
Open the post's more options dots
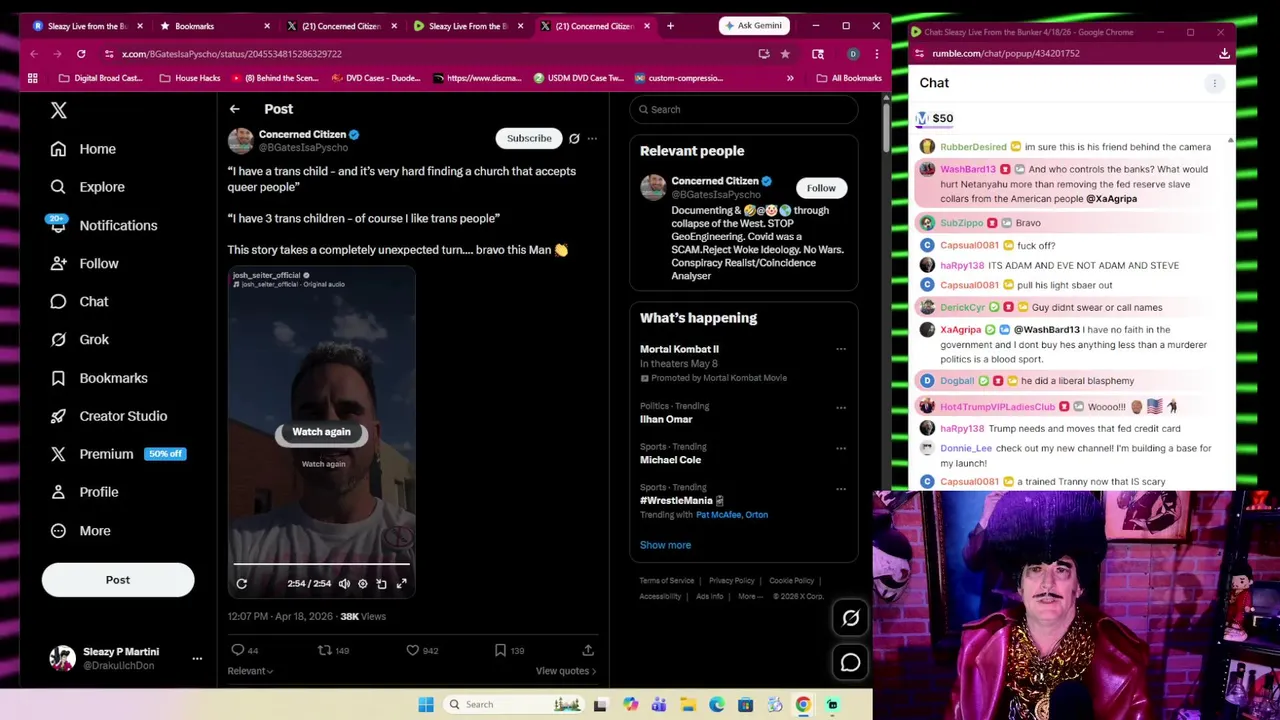tap(592, 138)
